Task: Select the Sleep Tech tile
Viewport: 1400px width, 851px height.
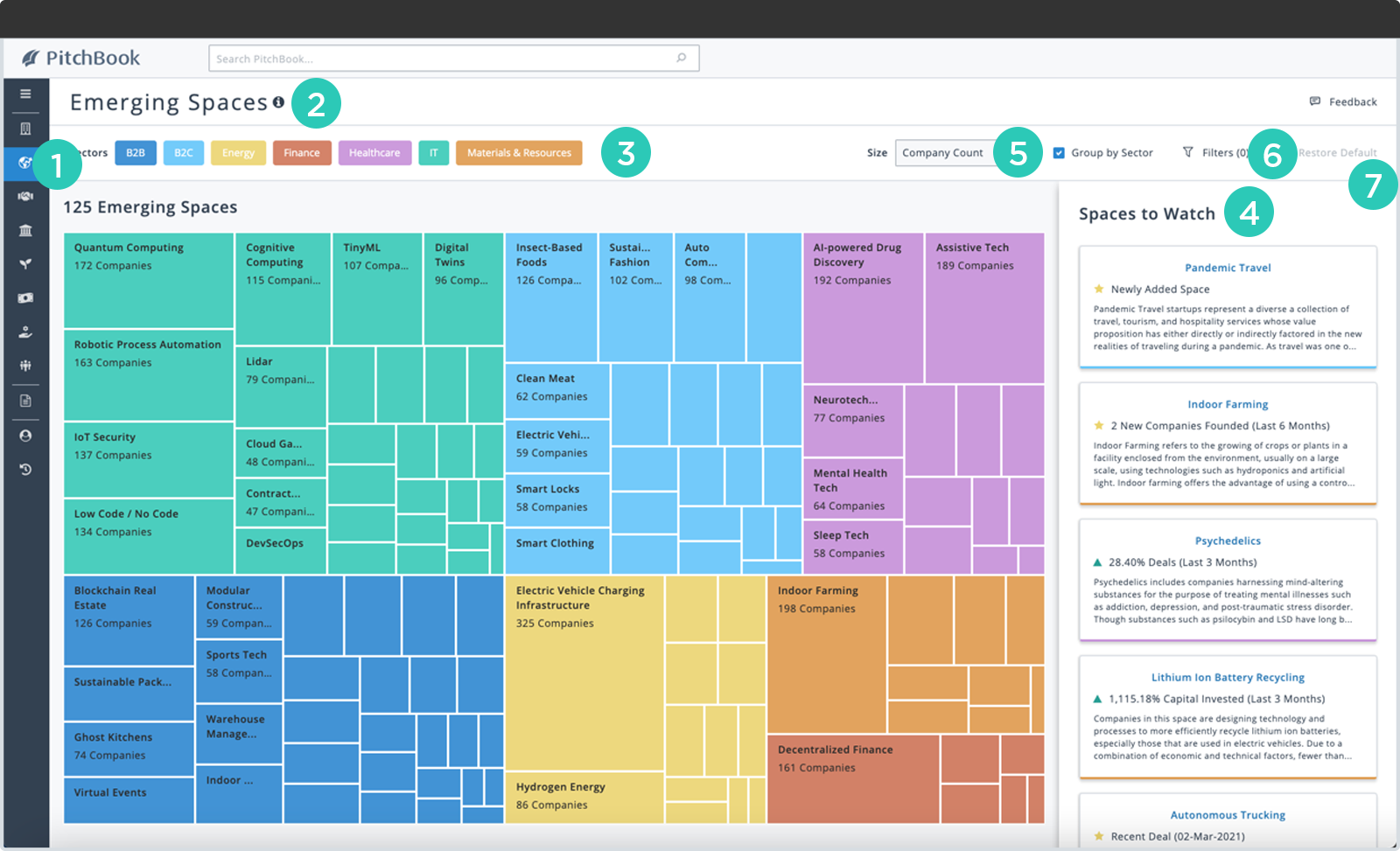Action: (853, 547)
